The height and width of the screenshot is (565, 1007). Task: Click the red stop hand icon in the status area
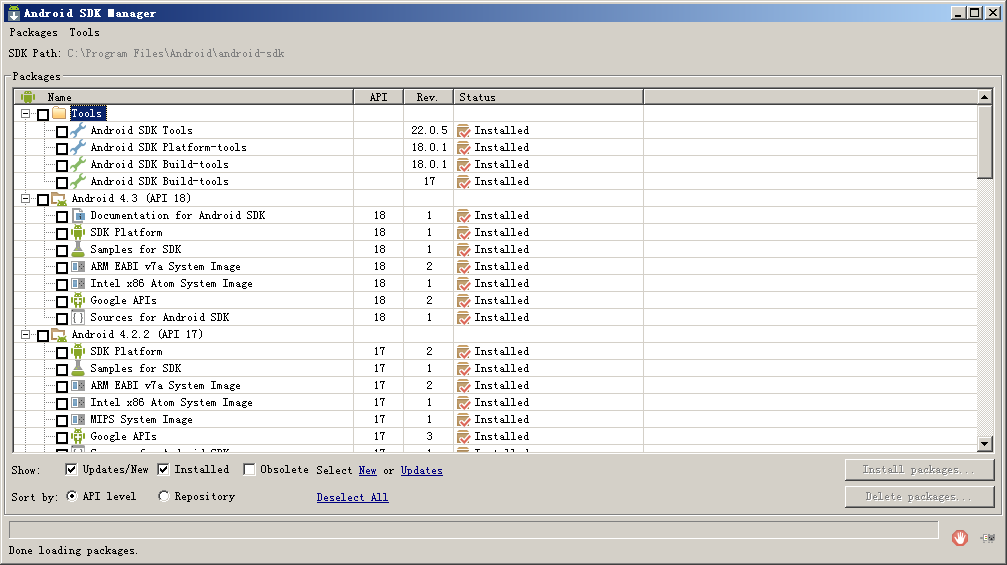[x=959, y=537]
